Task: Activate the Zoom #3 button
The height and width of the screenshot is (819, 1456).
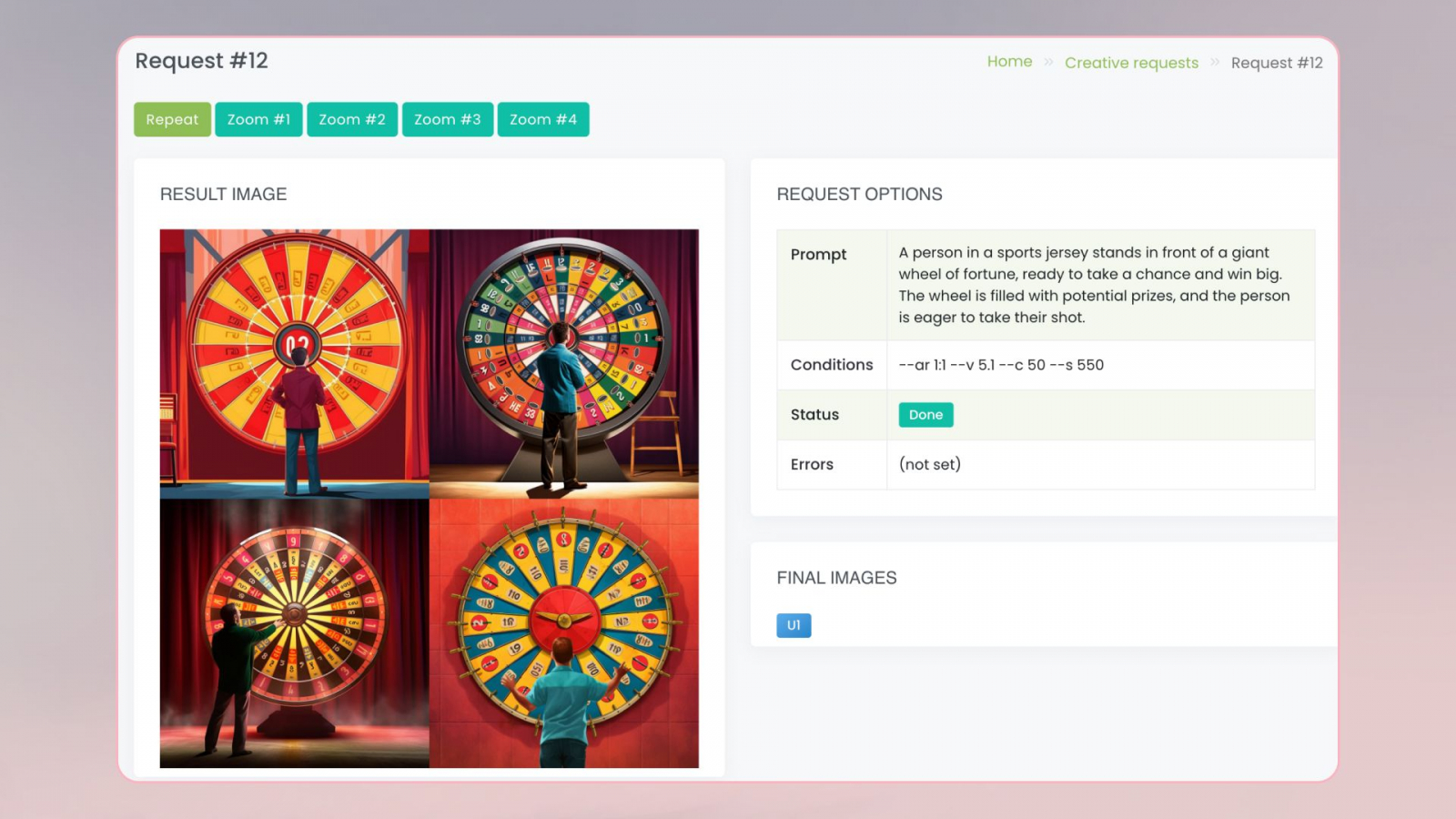Action: tap(448, 119)
